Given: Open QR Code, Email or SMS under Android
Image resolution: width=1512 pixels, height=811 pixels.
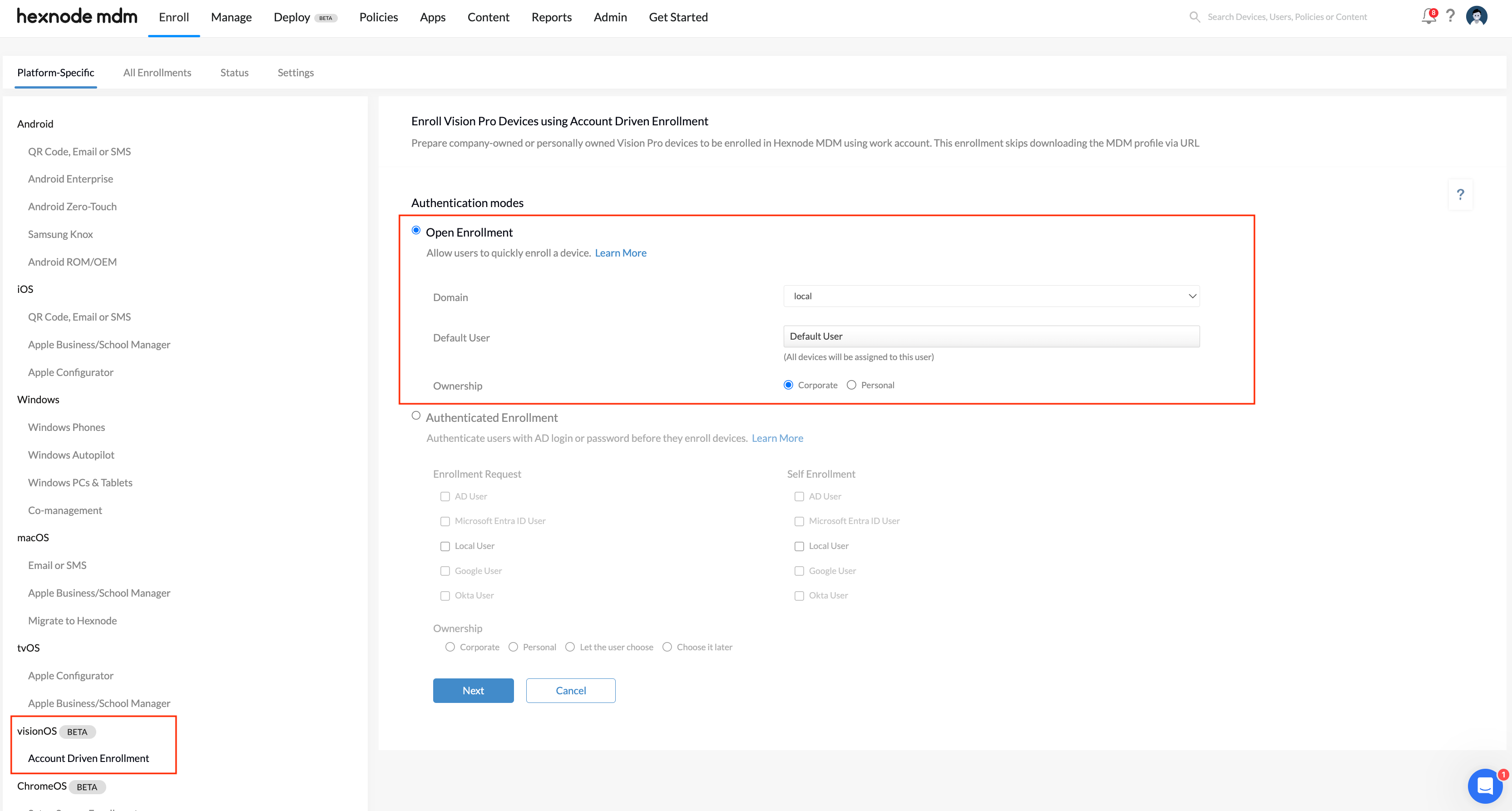Looking at the screenshot, I should click(79, 151).
